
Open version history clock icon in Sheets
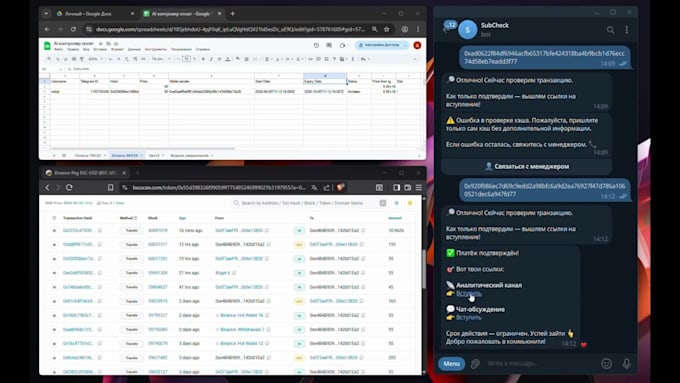tap(316, 45)
